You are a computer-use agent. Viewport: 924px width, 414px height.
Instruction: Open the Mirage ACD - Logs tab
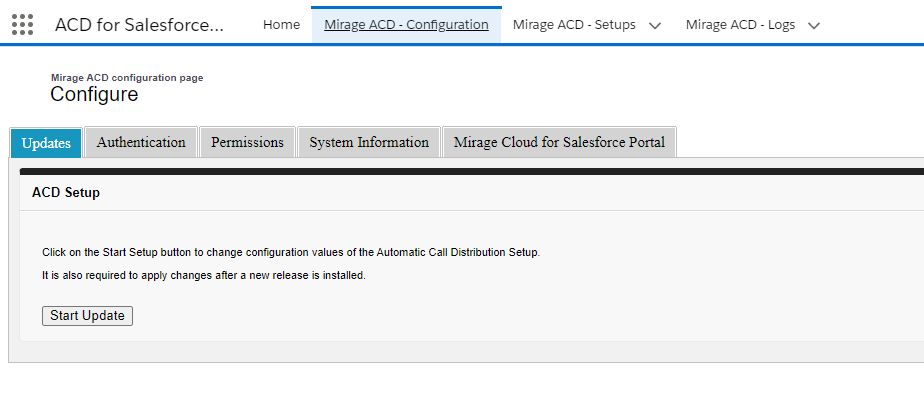(740, 25)
